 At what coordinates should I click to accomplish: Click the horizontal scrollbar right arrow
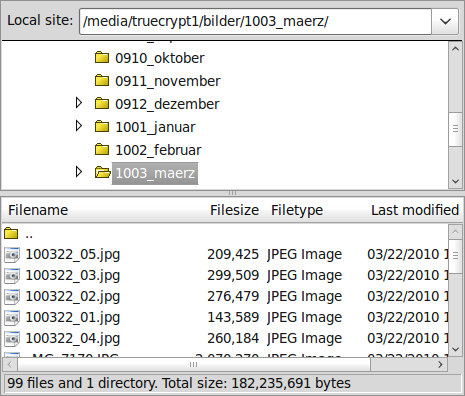coord(441,364)
